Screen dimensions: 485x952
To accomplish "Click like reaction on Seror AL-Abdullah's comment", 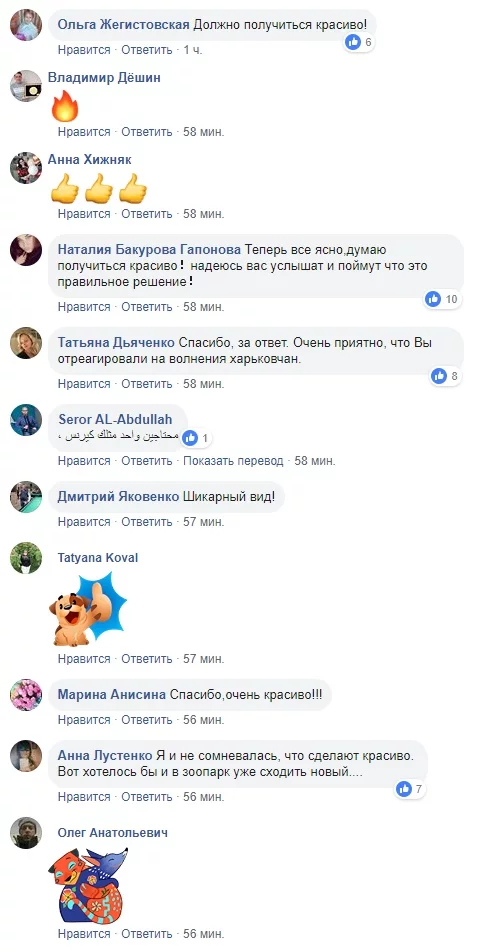I will [x=195, y=438].
